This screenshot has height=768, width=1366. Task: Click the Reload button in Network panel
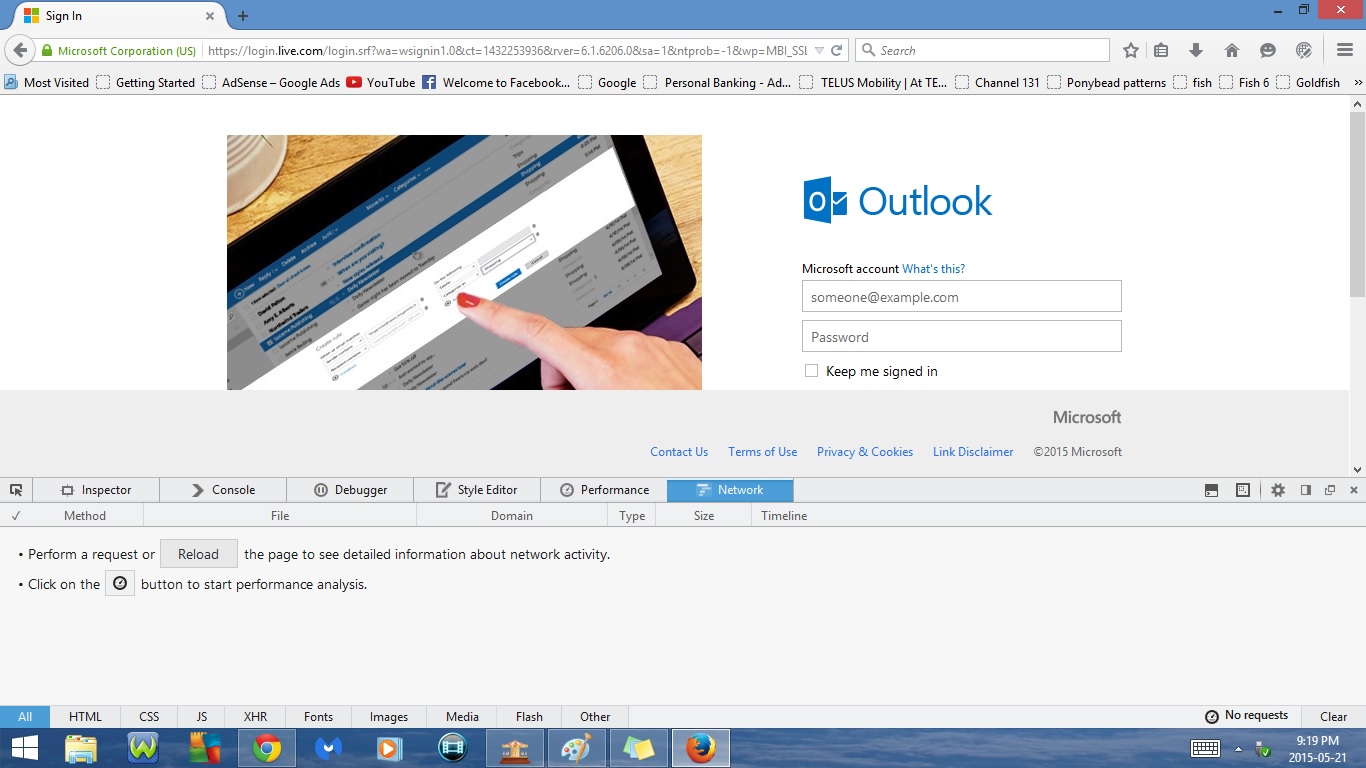click(x=198, y=554)
